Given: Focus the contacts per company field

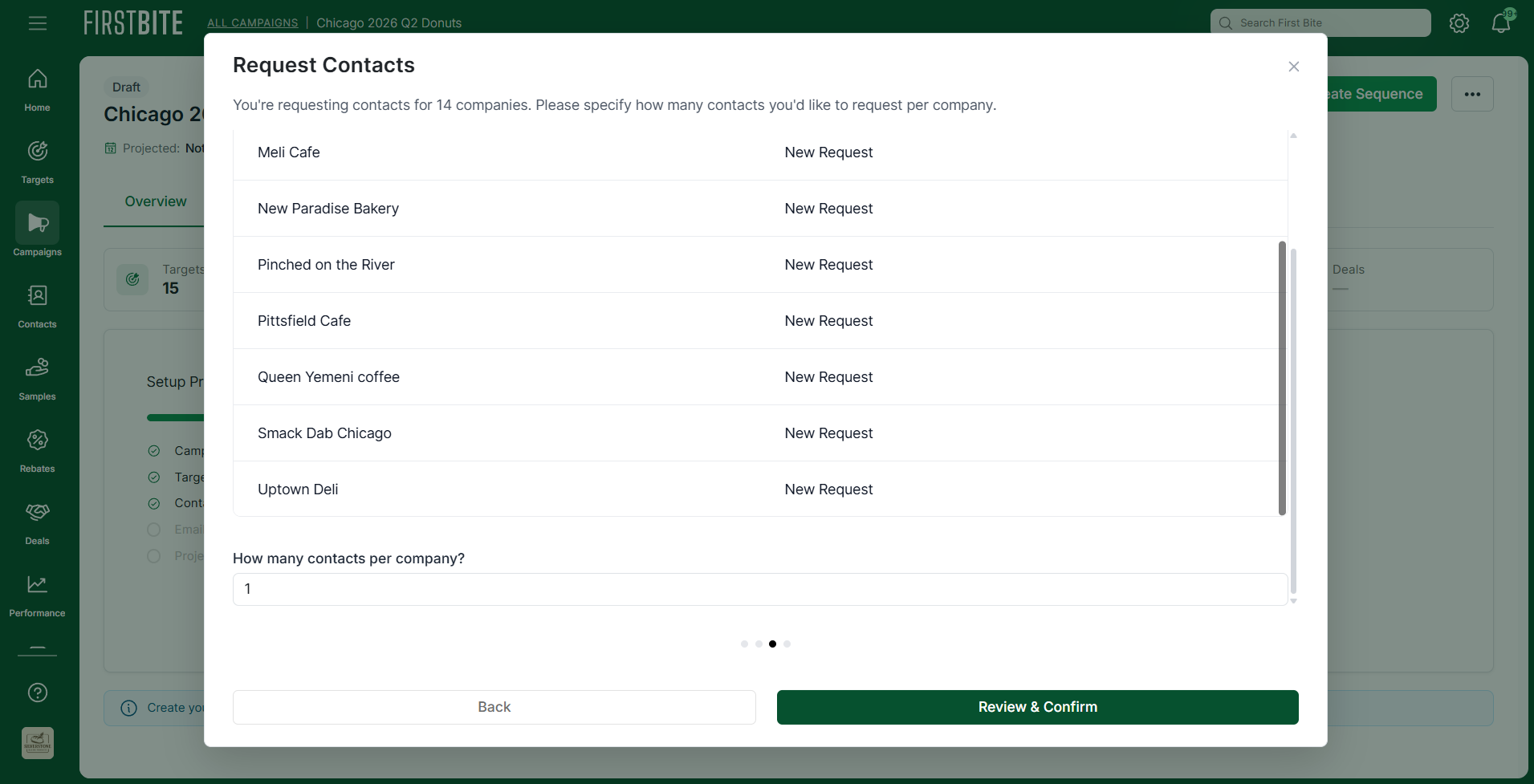Looking at the screenshot, I should [760, 589].
